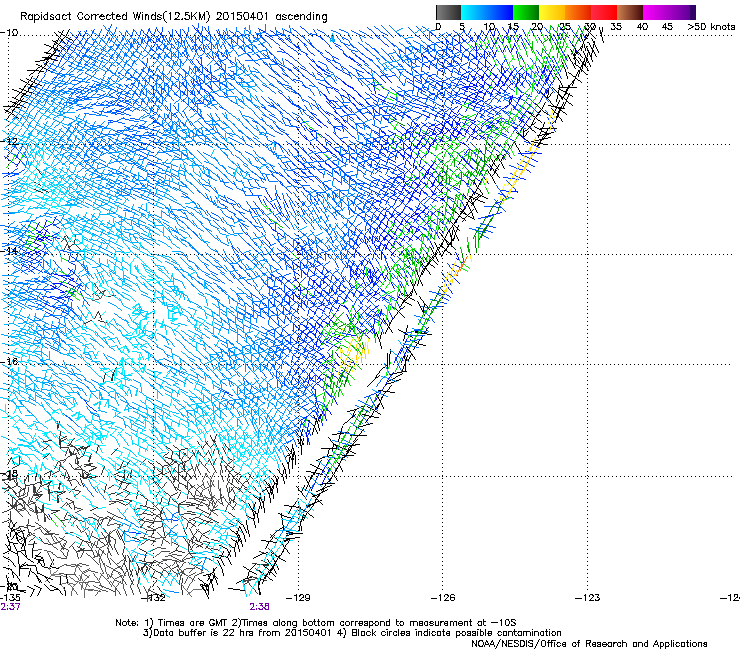This screenshot has height=650, width=740.
Task: Click the '15' label under the color bar
Action: pos(513,26)
